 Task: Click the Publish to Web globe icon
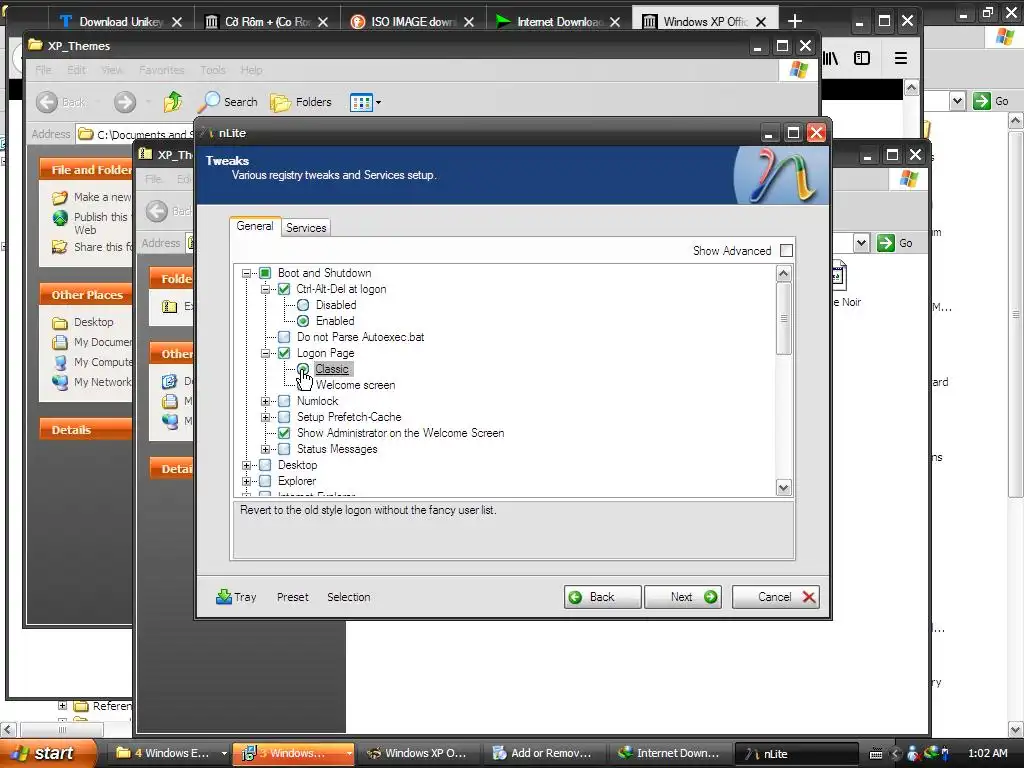60,217
